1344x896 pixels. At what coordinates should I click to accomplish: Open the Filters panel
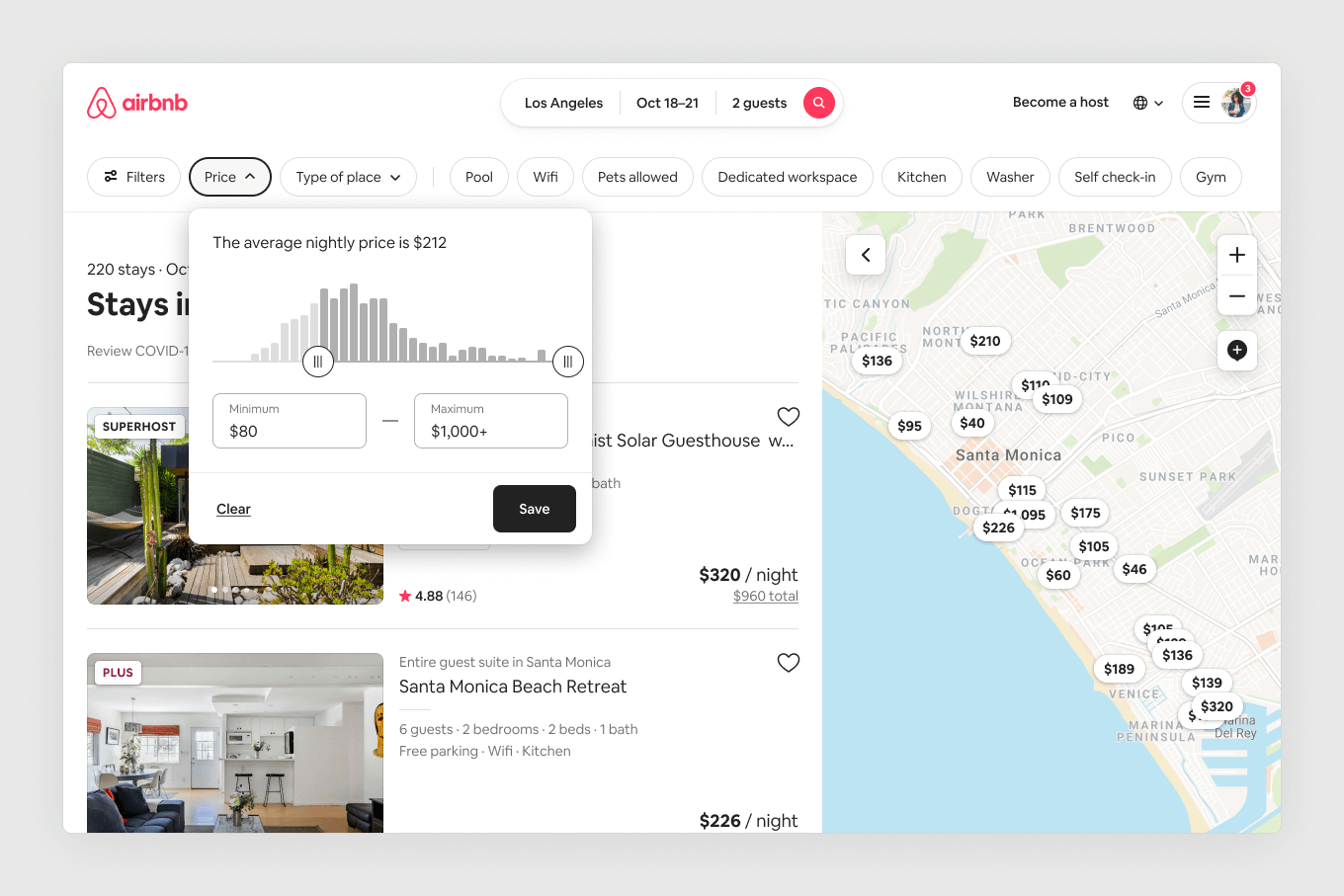133,177
